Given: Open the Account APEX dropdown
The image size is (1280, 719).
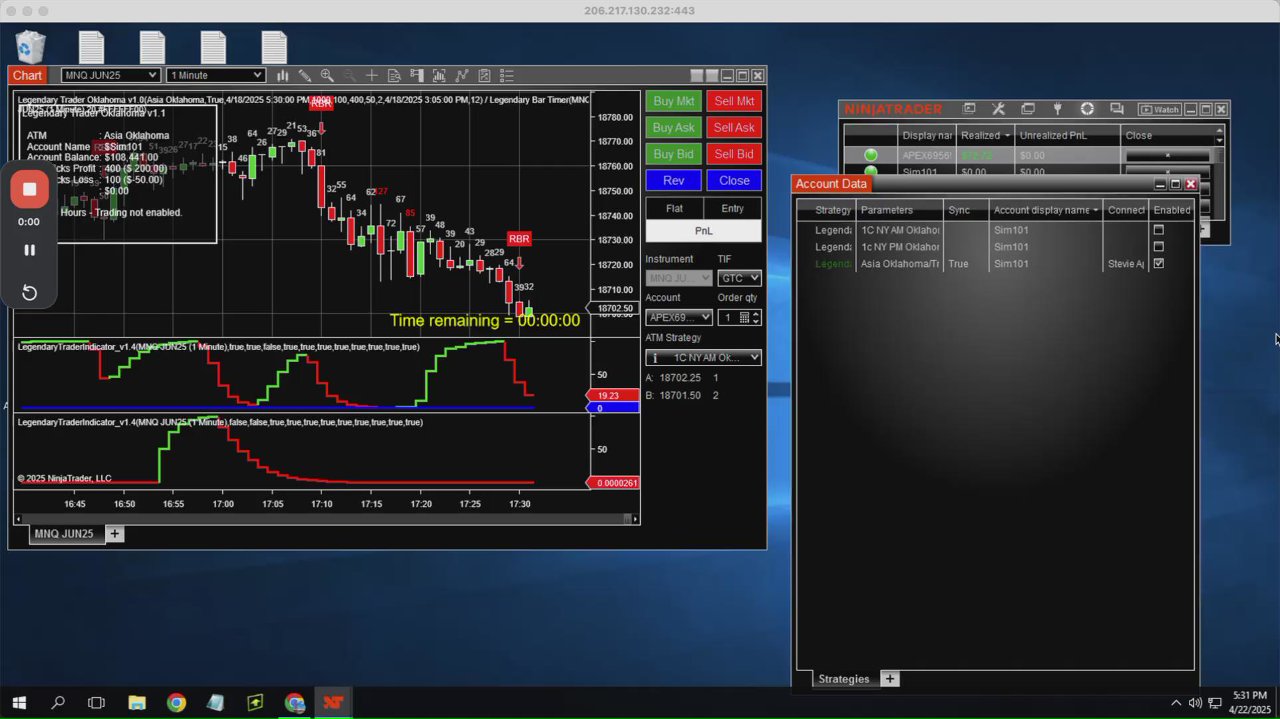Looking at the screenshot, I should [679, 317].
